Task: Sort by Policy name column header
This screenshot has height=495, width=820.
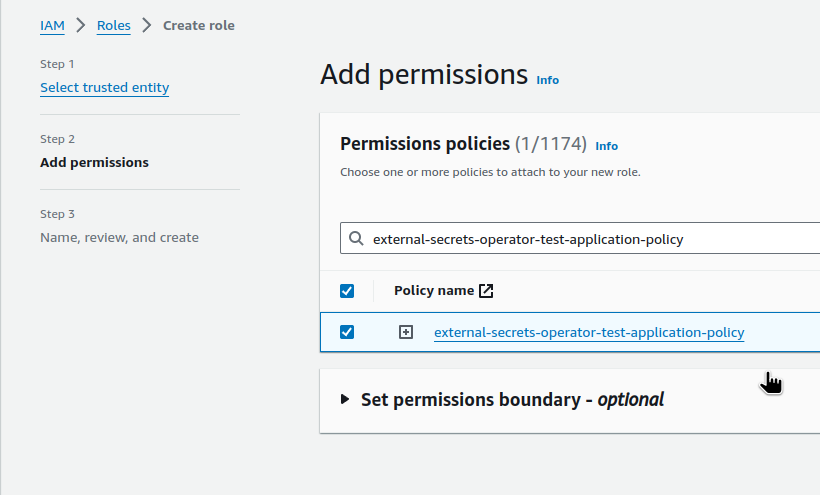Action: pyautogui.click(x=434, y=291)
